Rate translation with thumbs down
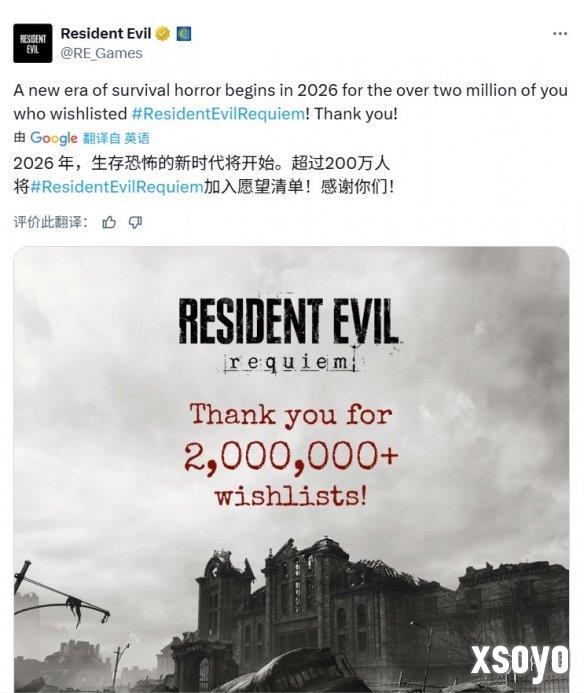The image size is (584, 693). pos(135,222)
